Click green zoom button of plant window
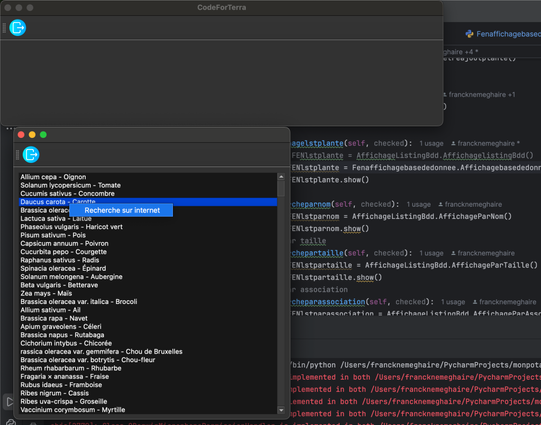541x425 pixels. pos(43,135)
